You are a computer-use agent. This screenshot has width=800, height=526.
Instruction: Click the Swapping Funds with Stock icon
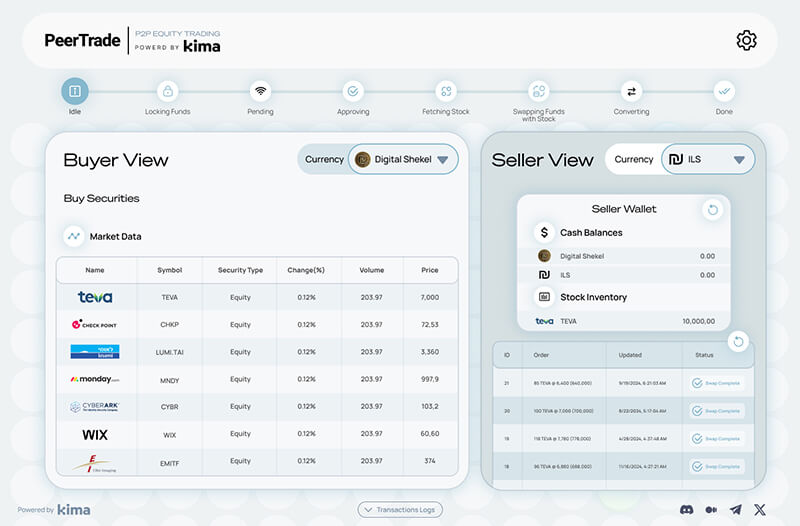coord(539,91)
